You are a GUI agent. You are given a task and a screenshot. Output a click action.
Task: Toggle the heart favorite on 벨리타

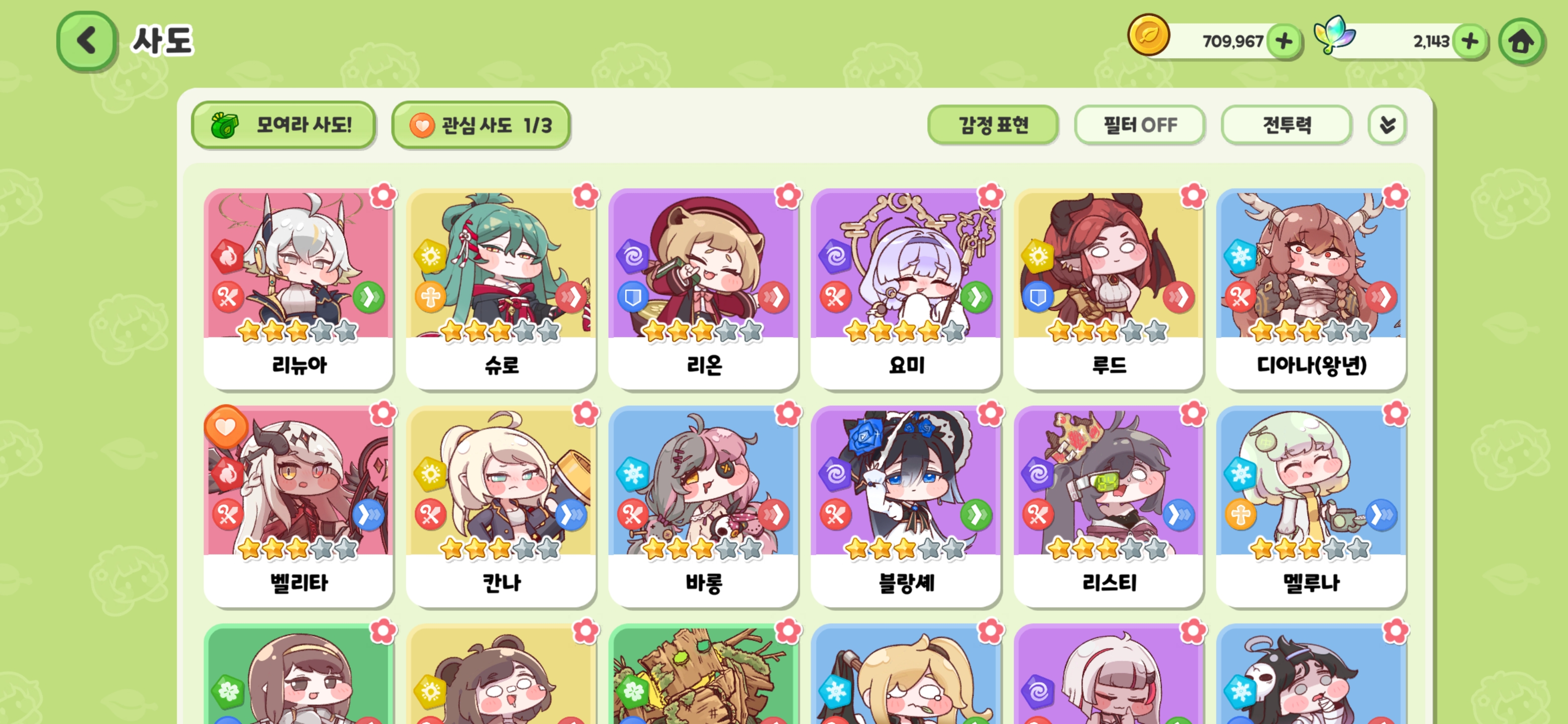225,427
